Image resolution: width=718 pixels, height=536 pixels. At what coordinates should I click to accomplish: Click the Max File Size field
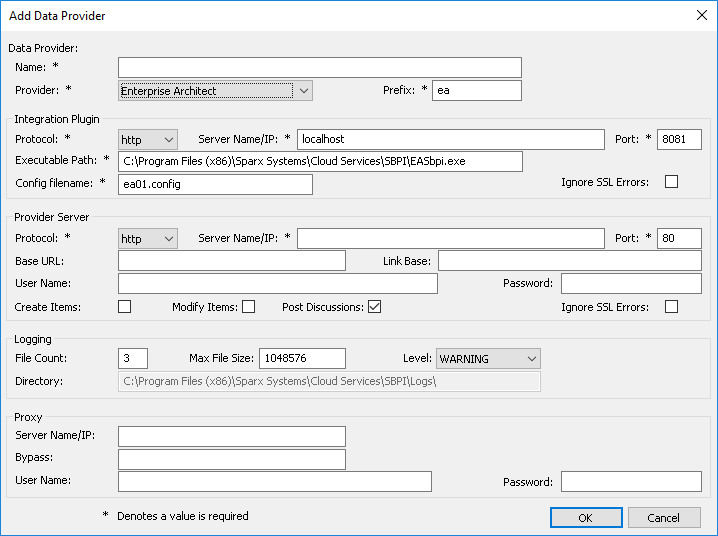point(302,358)
